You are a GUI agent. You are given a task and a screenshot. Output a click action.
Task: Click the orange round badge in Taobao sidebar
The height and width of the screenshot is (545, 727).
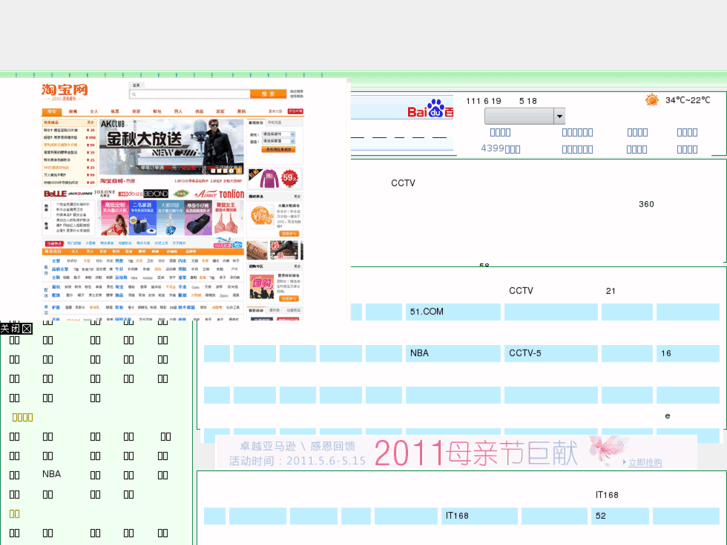261,217
